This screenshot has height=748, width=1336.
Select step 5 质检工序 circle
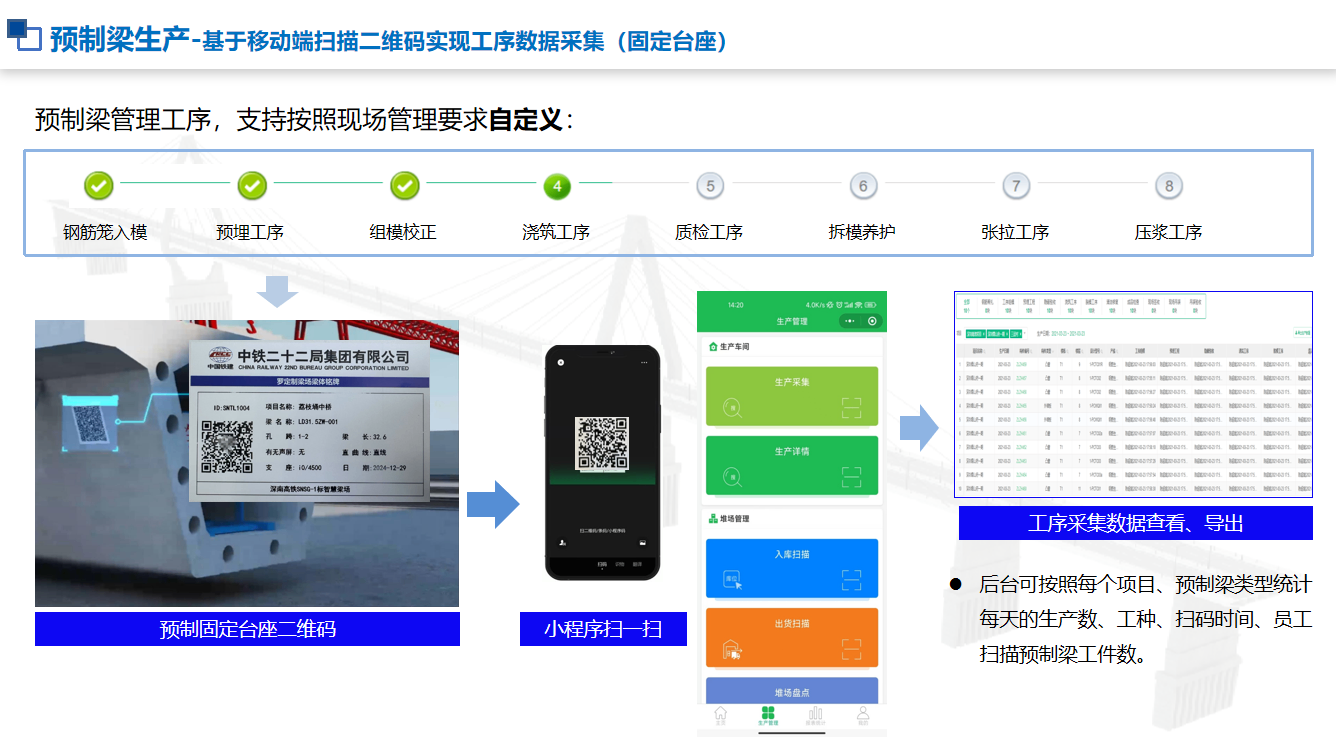point(710,185)
